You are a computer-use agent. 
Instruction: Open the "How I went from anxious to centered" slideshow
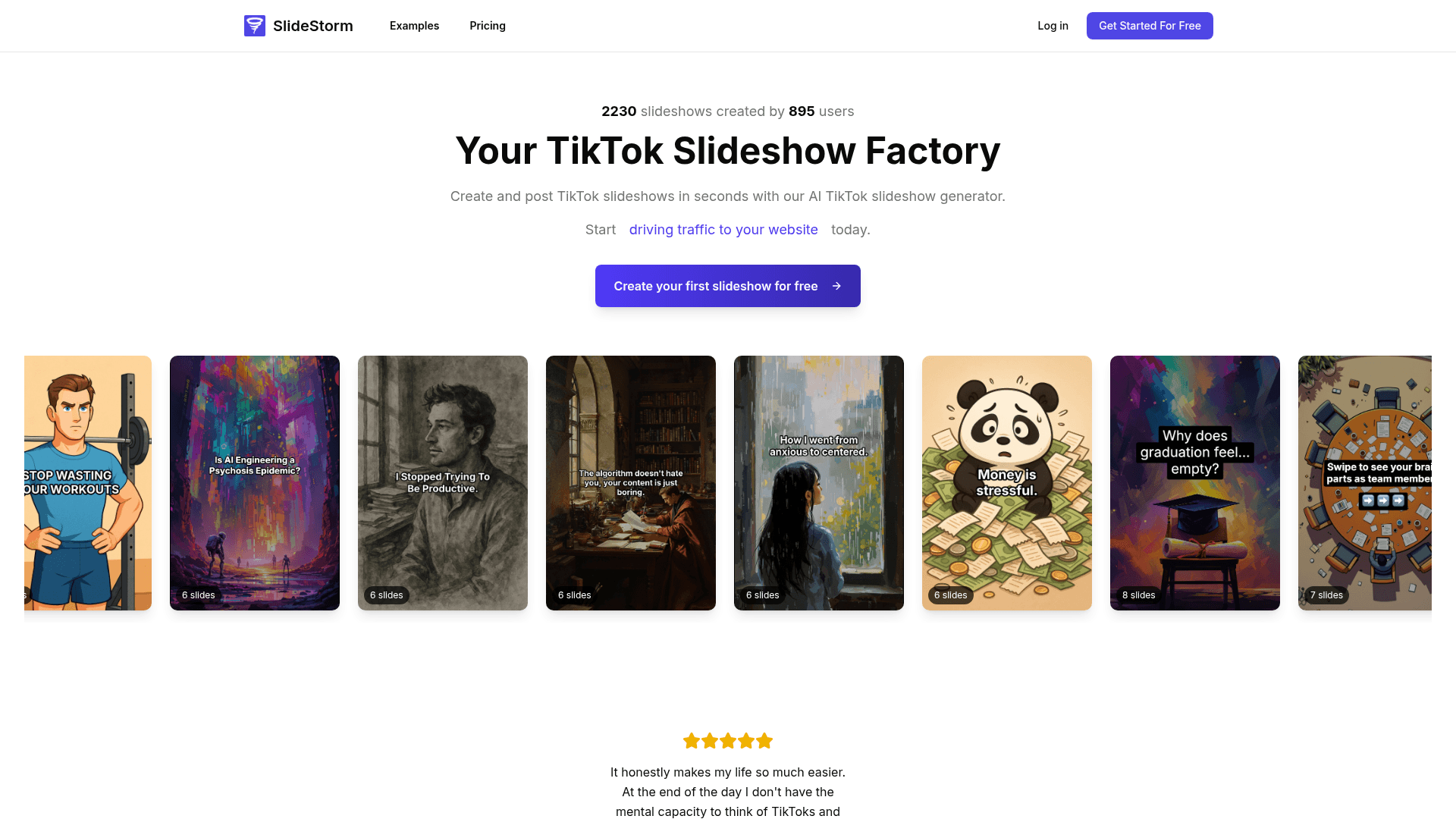click(819, 483)
